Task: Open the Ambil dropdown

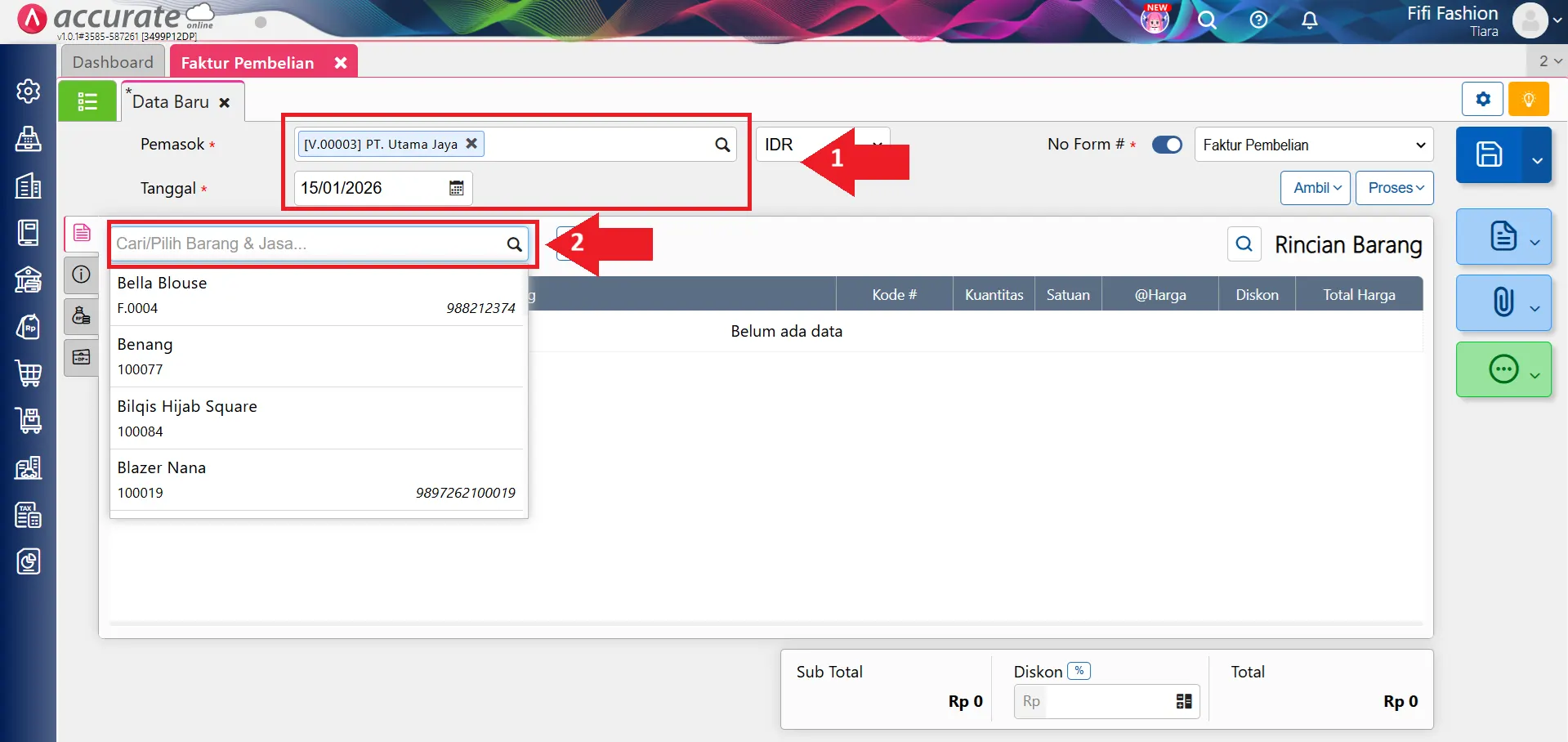Action: 1316,188
